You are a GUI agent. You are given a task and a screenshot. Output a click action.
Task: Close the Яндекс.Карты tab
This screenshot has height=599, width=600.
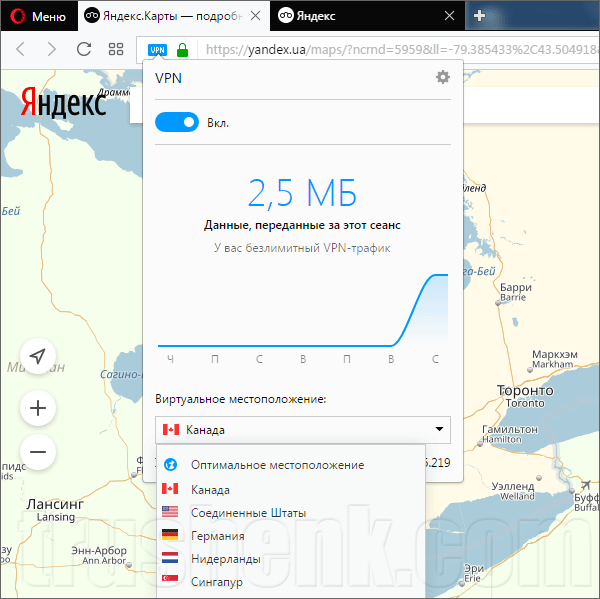pos(256,16)
